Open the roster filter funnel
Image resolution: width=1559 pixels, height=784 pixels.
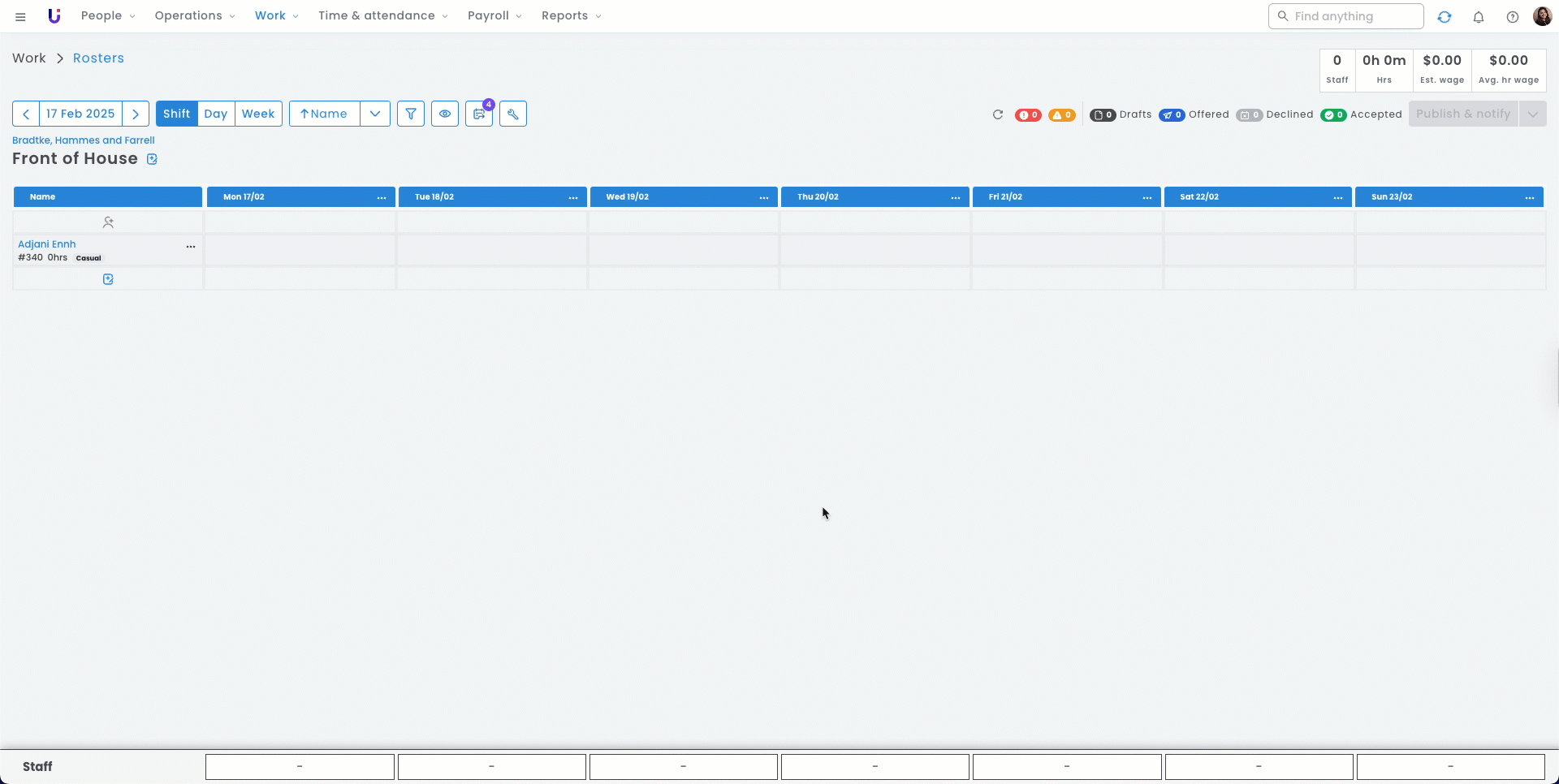(411, 114)
